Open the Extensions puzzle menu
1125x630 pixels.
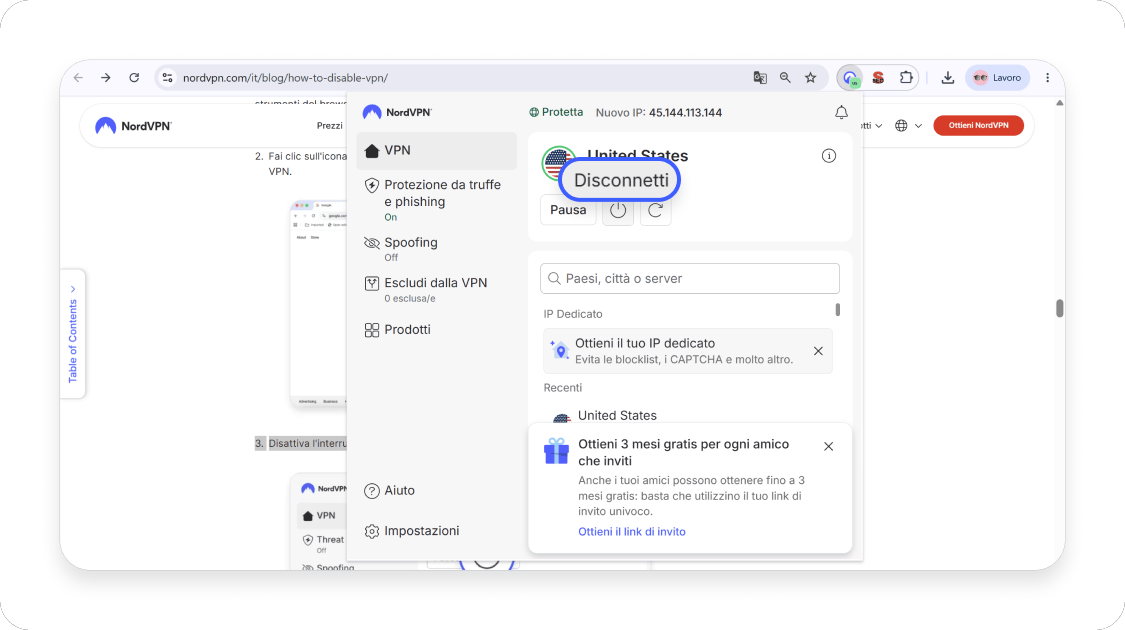pyautogui.click(x=905, y=77)
